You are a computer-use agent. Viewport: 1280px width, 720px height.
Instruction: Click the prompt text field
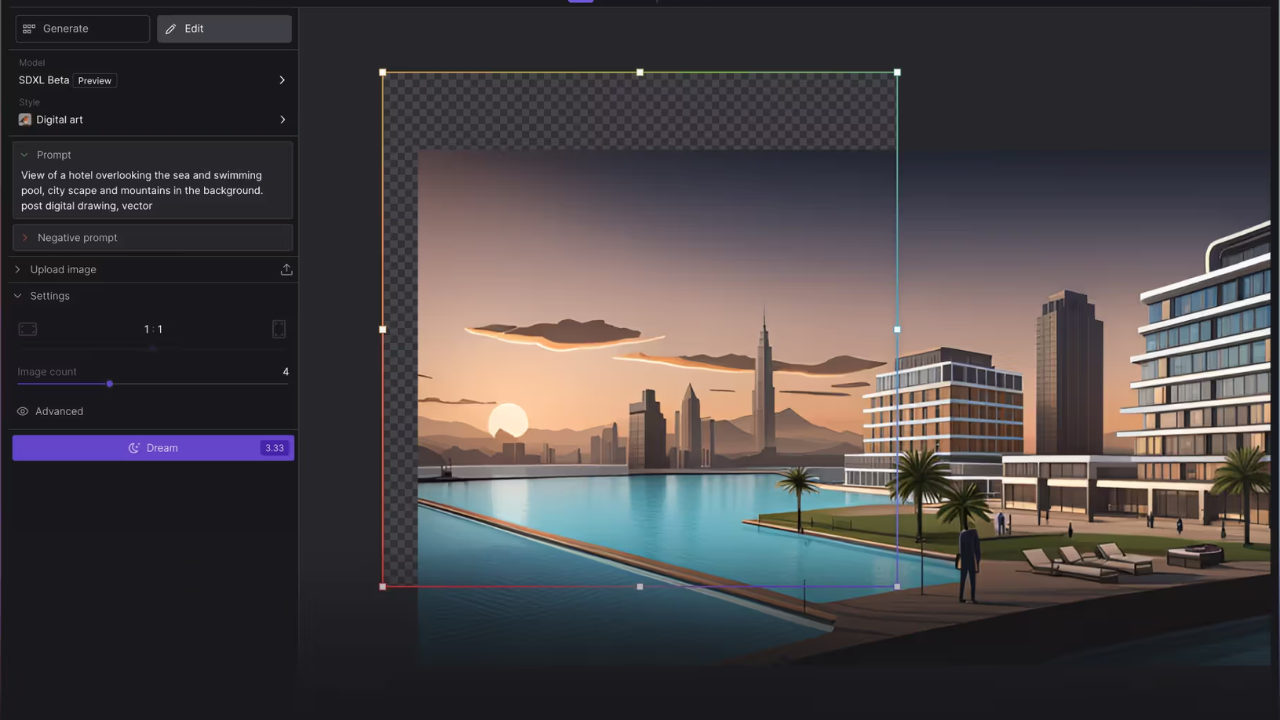pos(152,190)
